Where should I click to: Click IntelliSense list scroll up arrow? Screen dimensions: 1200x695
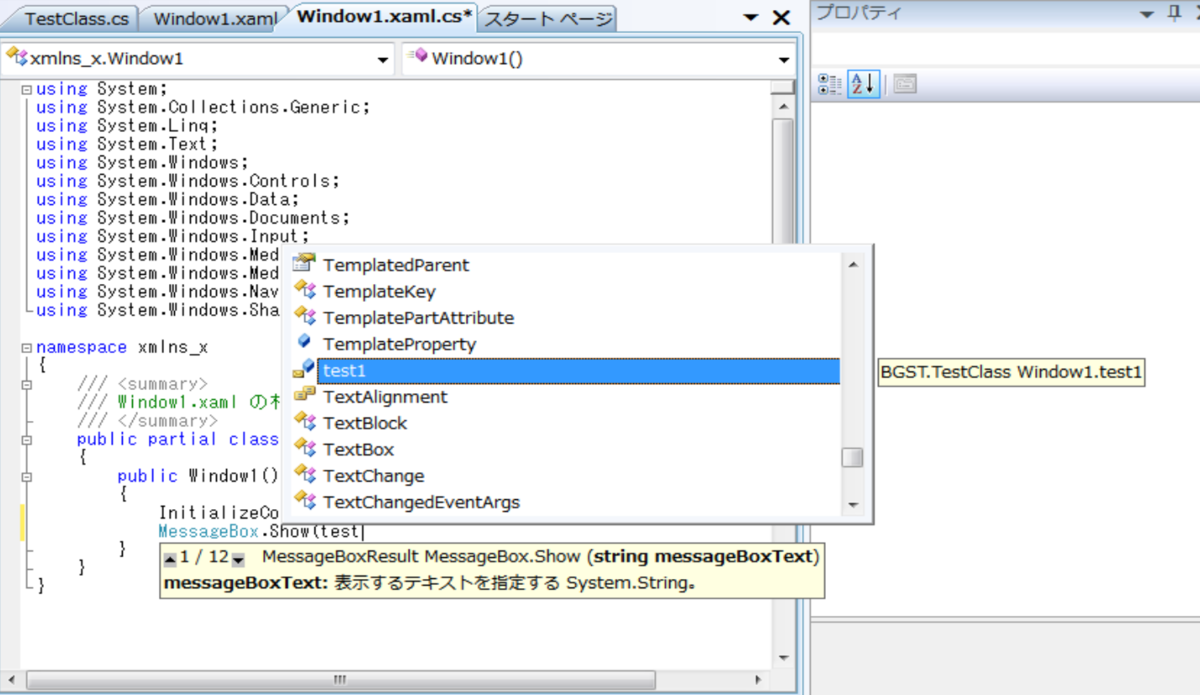click(x=852, y=264)
